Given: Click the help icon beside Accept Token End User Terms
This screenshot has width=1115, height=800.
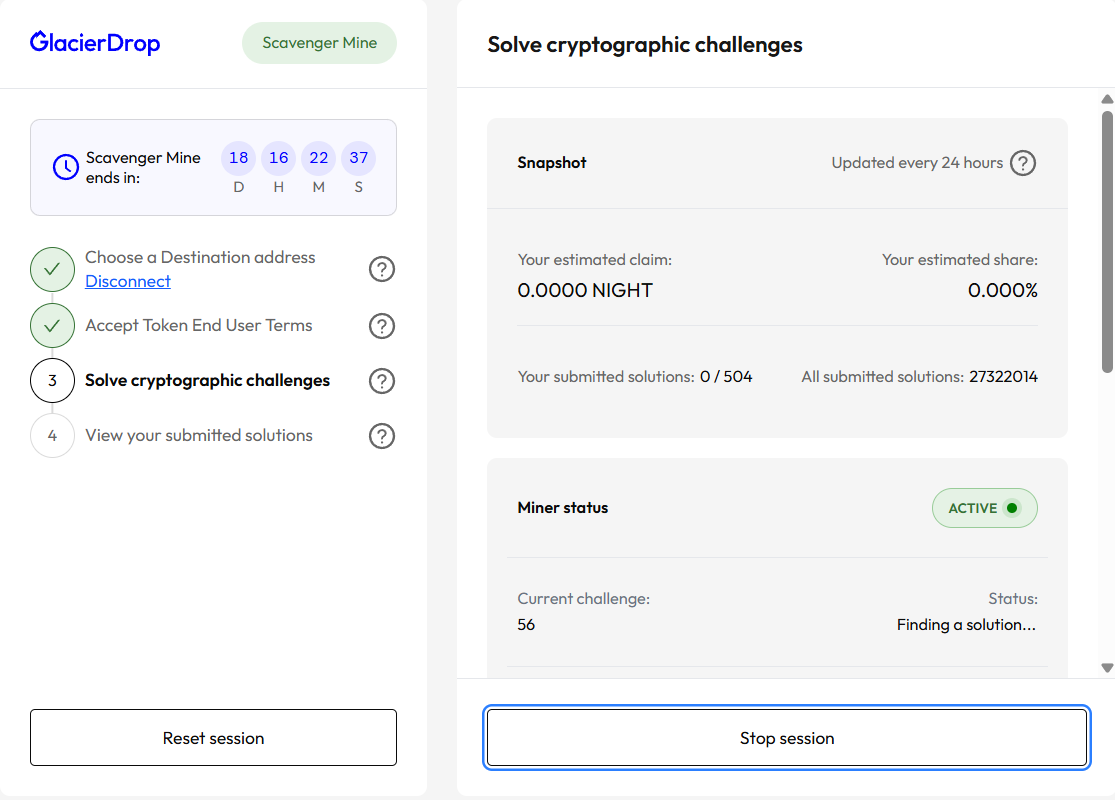Looking at the screenshot, I should [x=382, y=326].
